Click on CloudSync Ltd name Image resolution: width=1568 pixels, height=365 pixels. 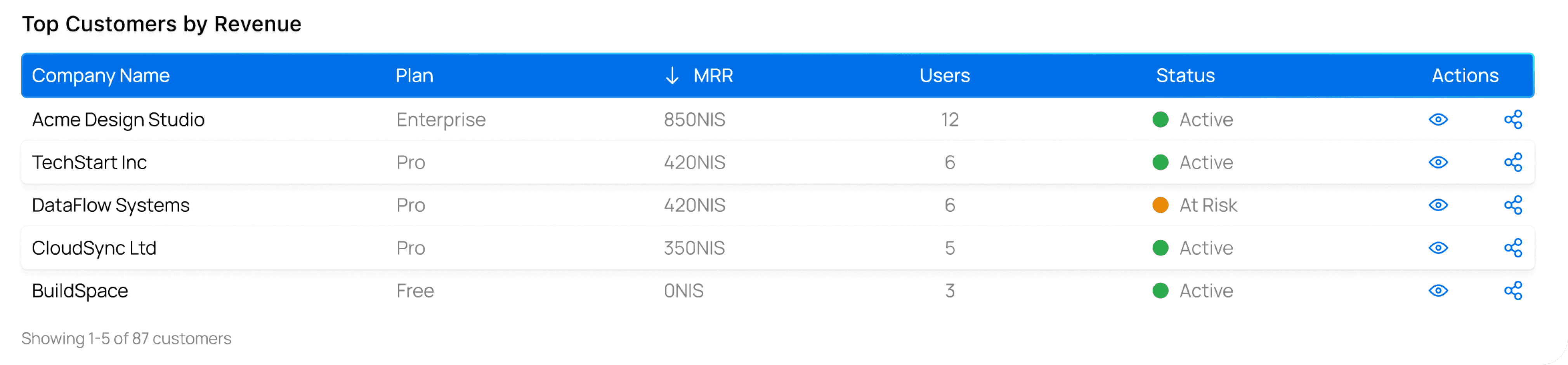94,248
